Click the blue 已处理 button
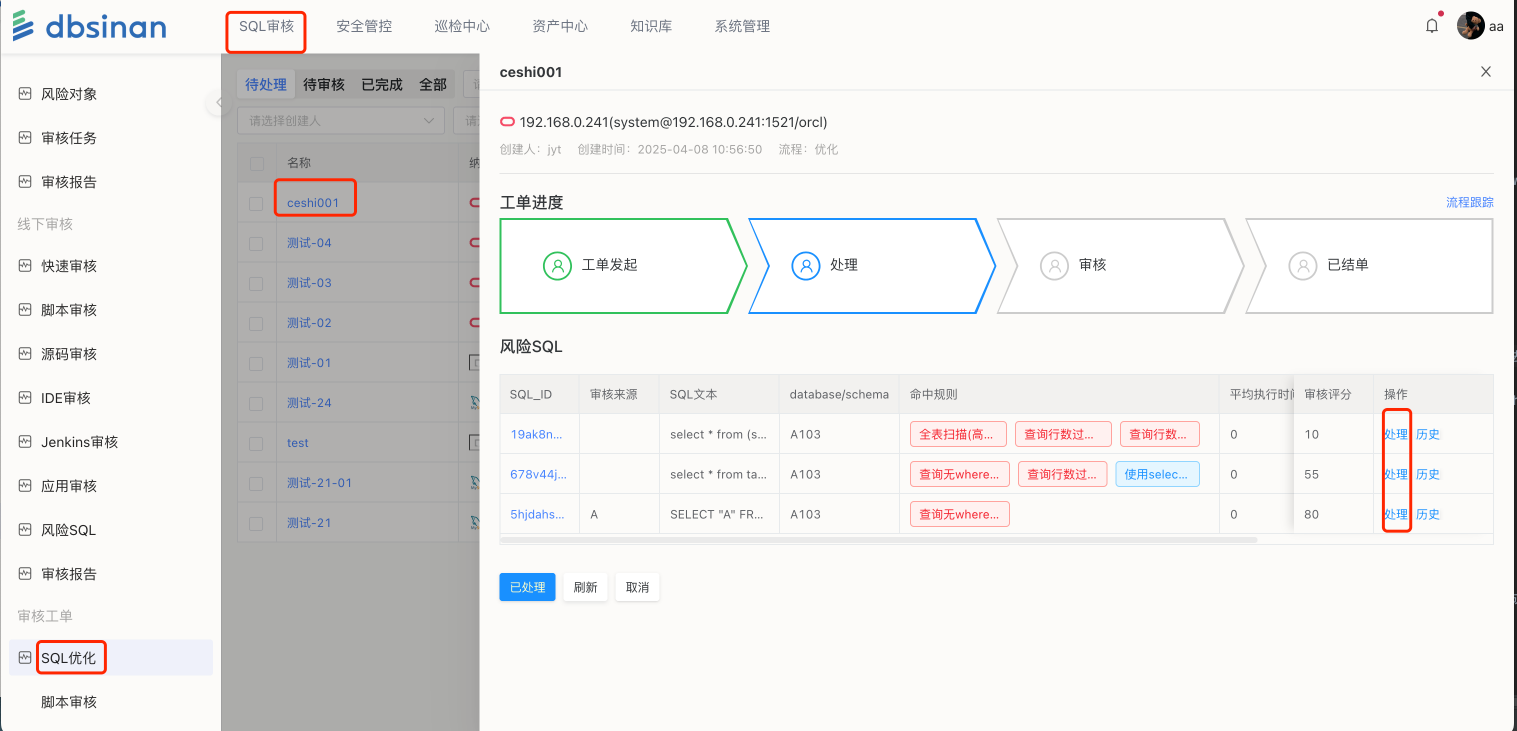The image size is (1517, 731). click(527, 587)
